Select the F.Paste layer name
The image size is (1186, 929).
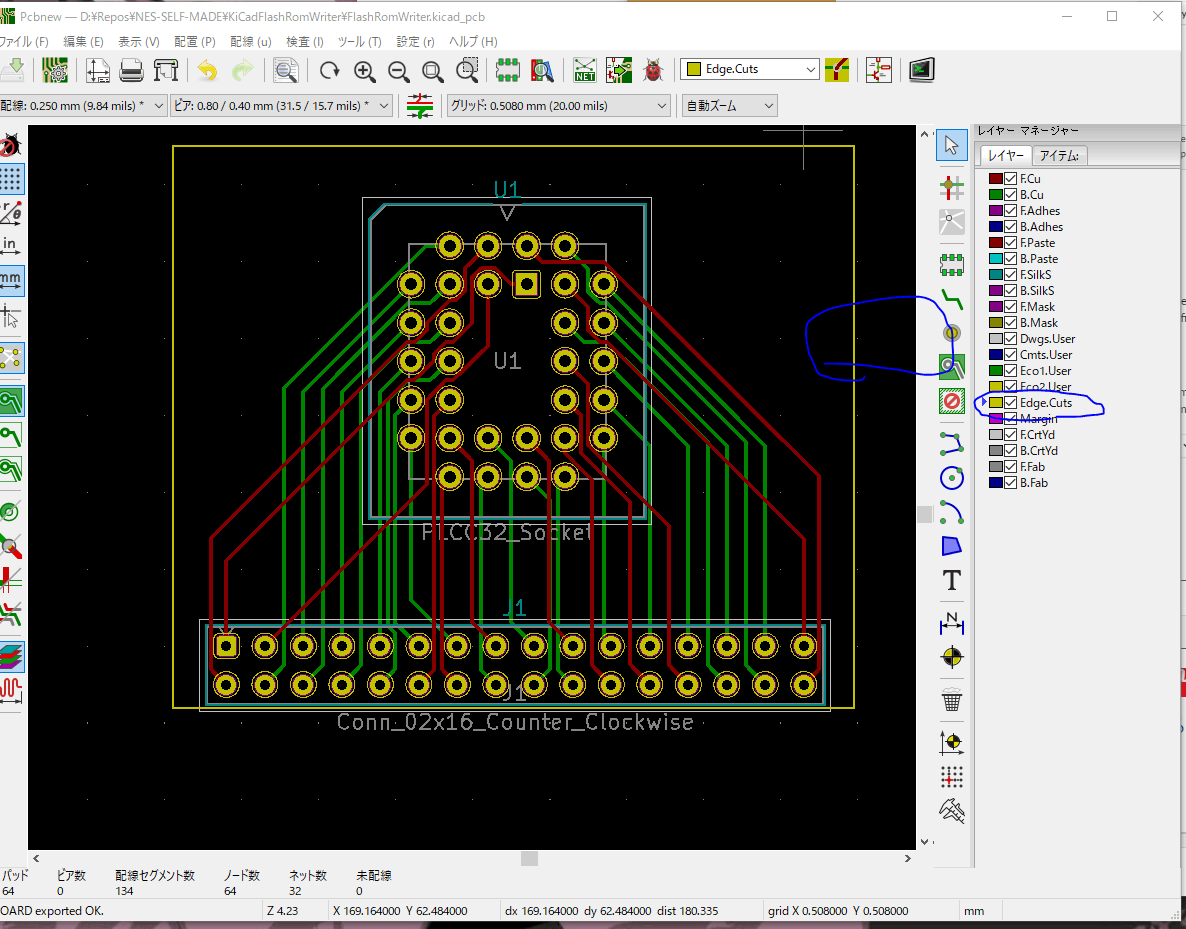pos(1037,243)
